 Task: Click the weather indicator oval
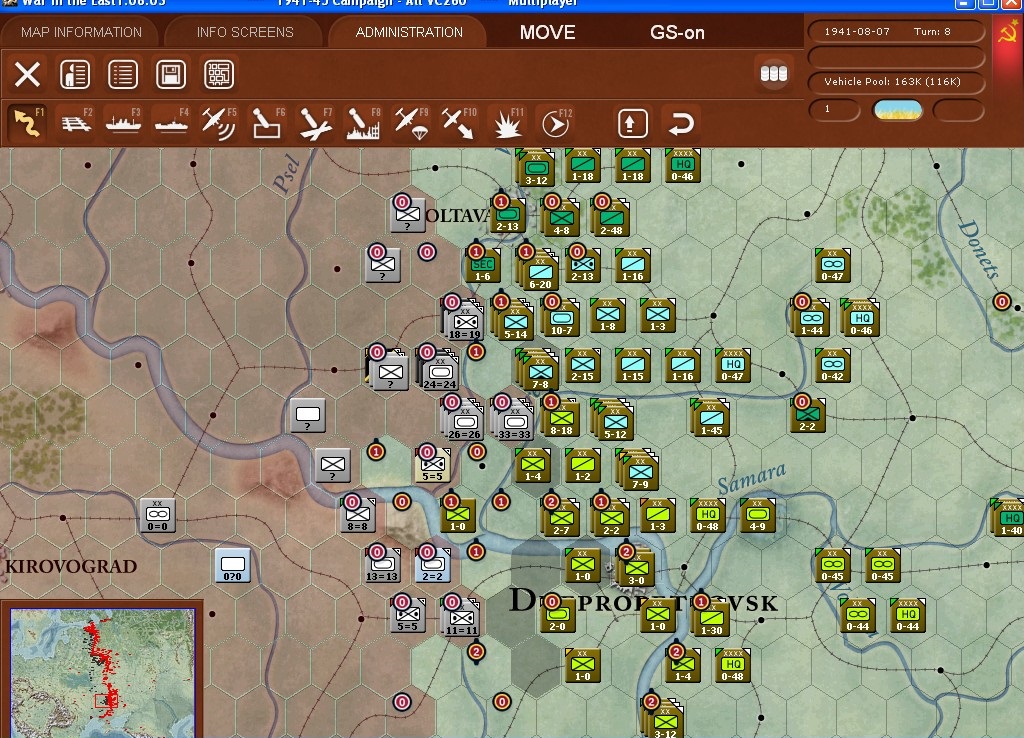click(x=898, y=110)
